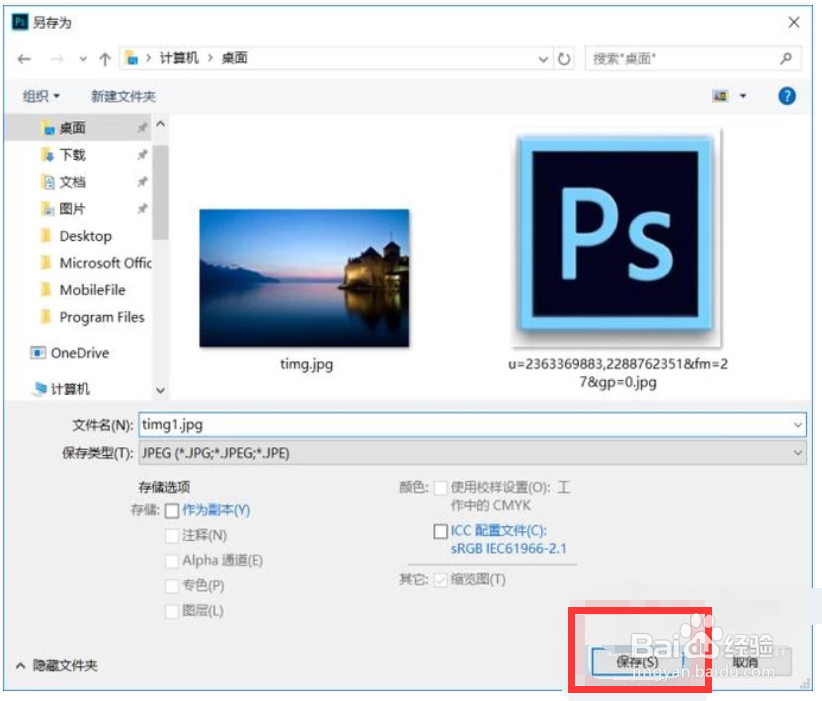Focus the 搜索"桌面" search box
The image size is (822, 701).
(693, 59)
